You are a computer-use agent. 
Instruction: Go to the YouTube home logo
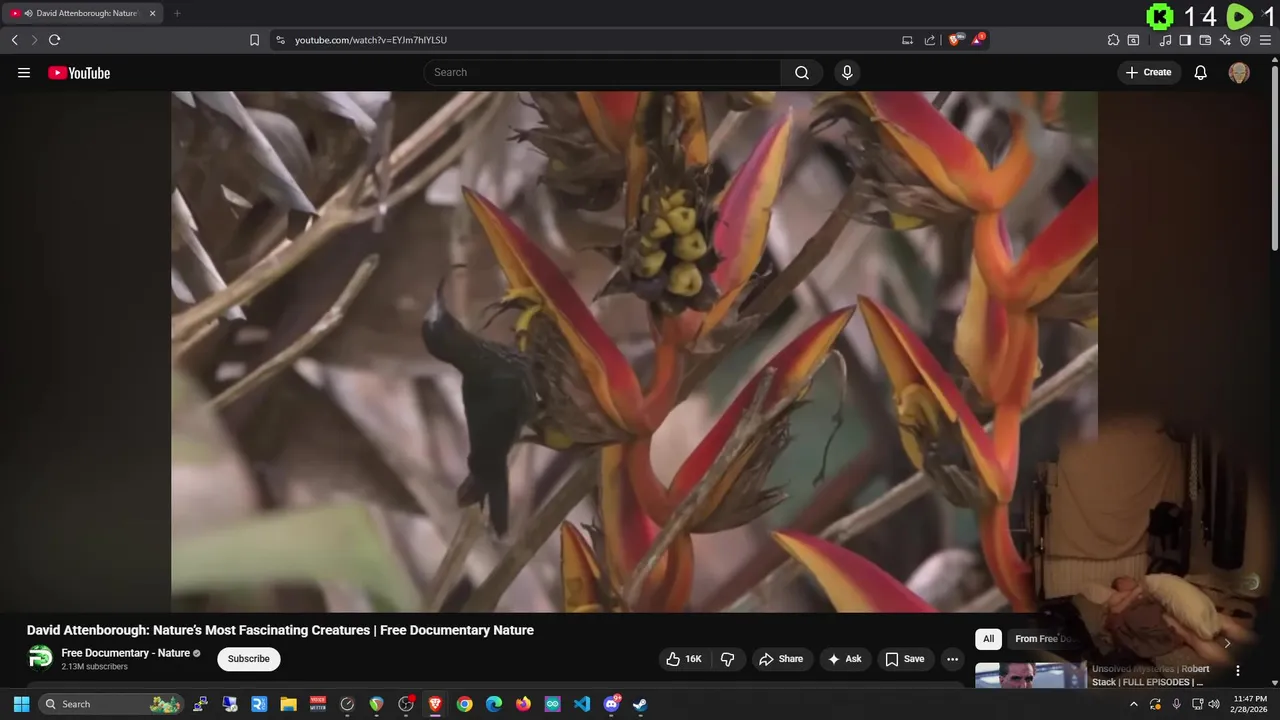79,72
